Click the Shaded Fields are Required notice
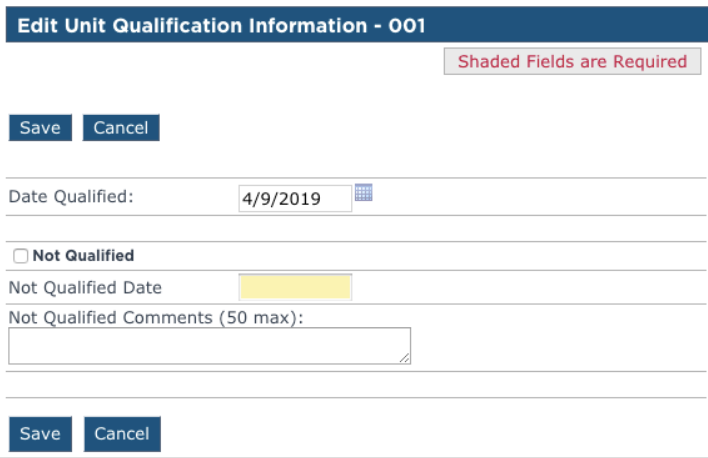This screenshot has width=708, height=458. coord(573,61)
